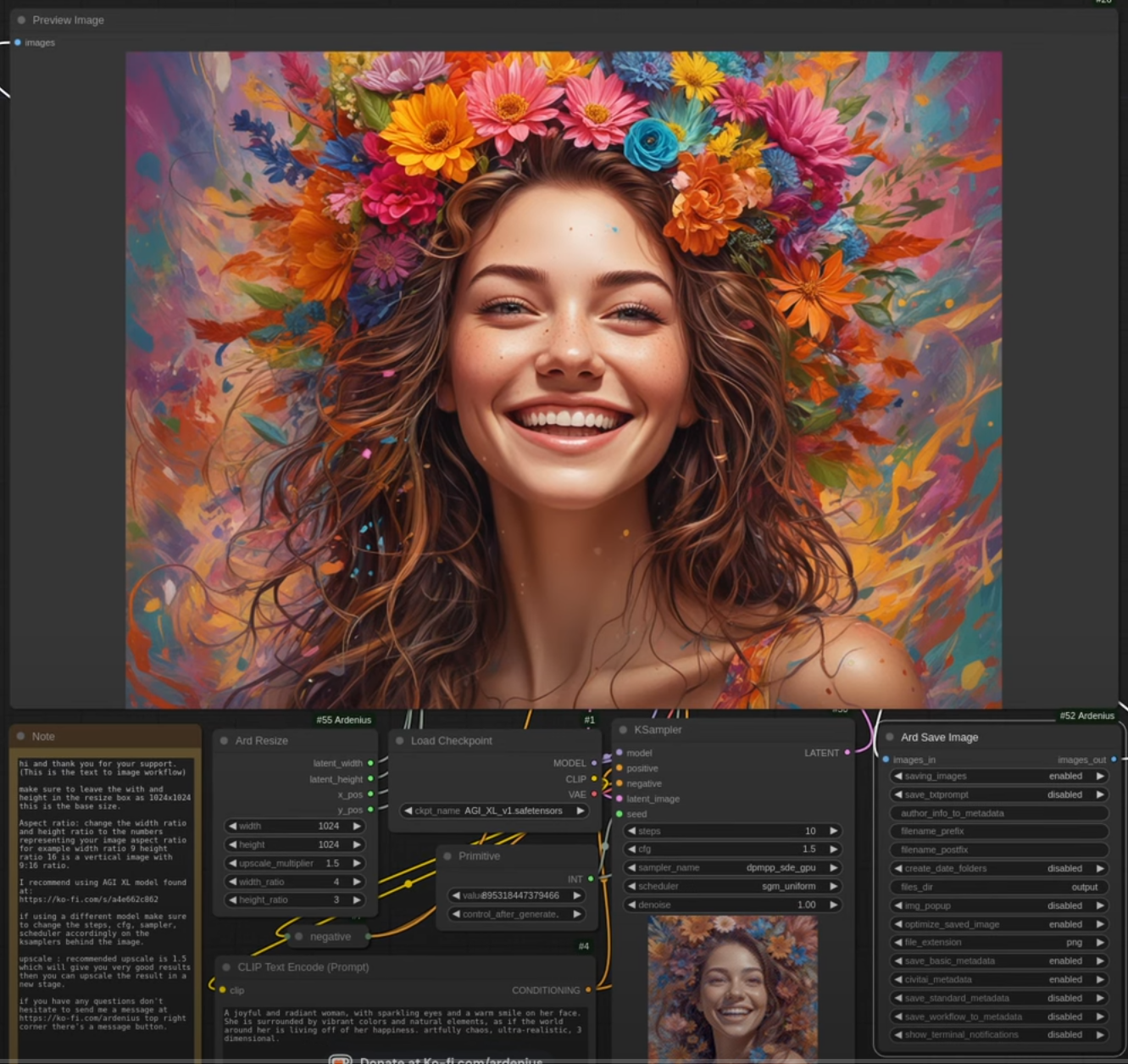Click the KSampler seed input socket

pyautogui.click(x=620, y=813)
